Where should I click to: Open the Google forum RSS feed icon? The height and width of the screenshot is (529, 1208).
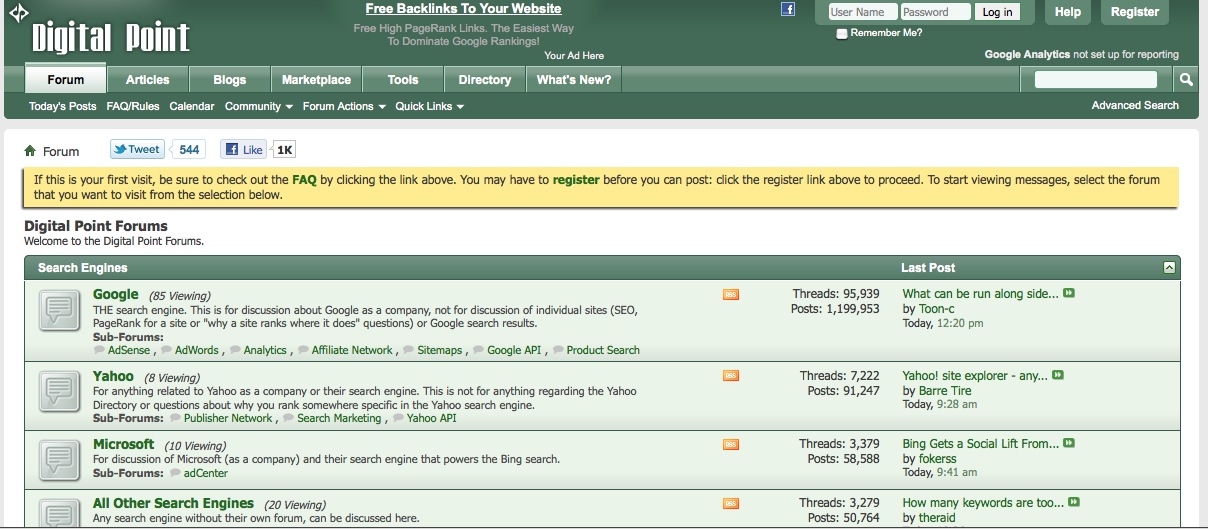pyautogui.click(x=730, y=294)
